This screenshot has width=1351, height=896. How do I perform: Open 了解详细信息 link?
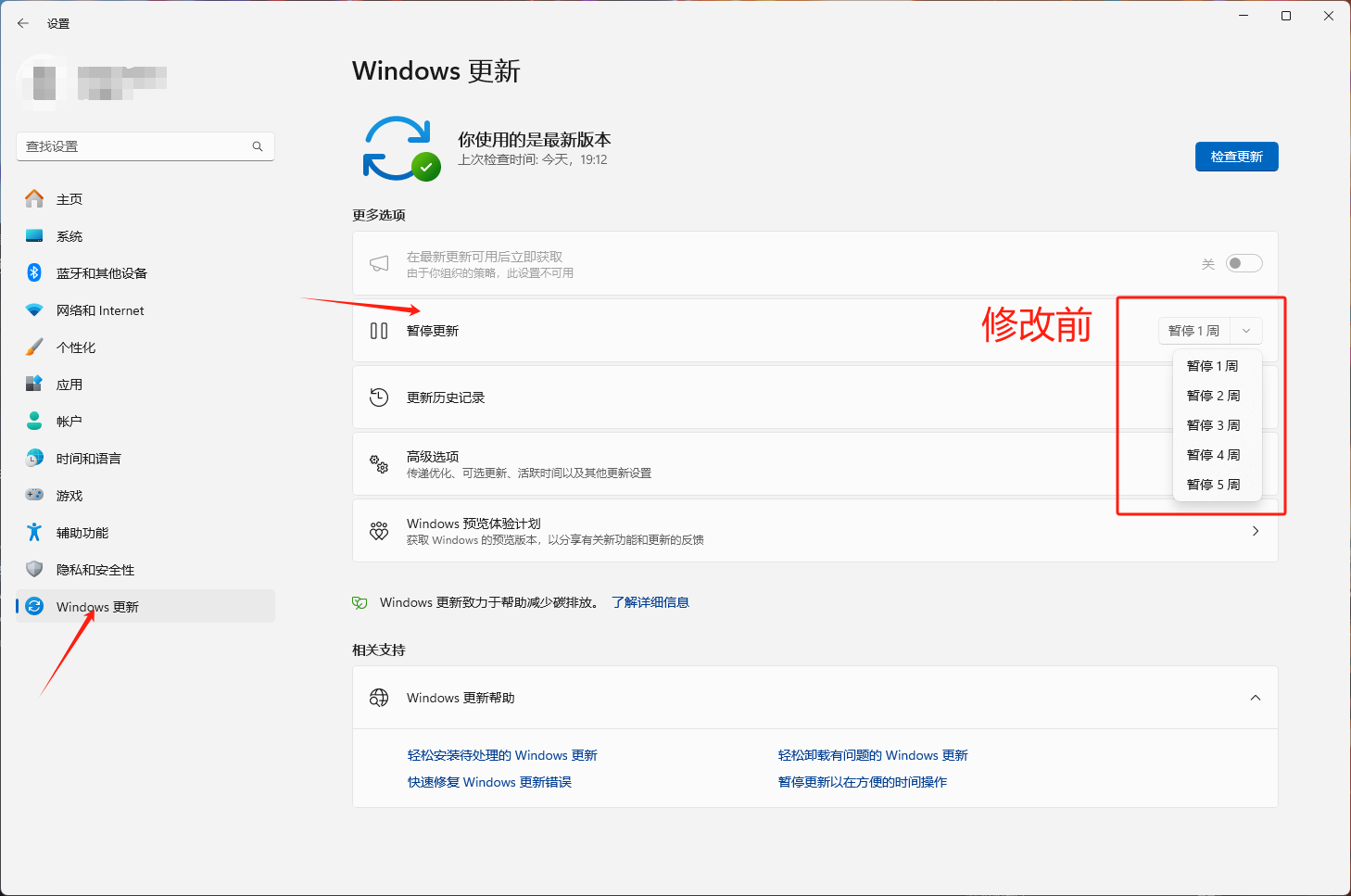coord(650,602)
